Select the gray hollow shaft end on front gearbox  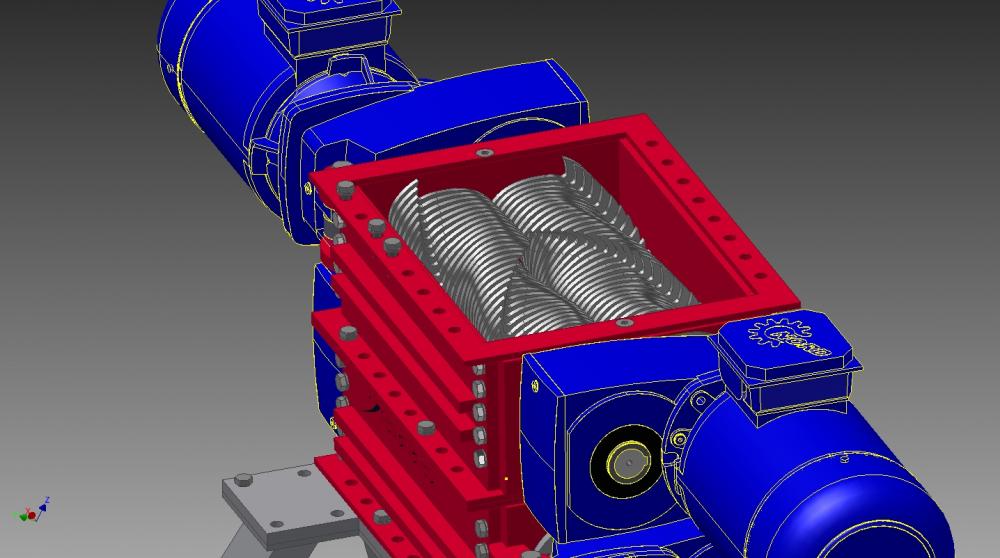pos(627,463)
